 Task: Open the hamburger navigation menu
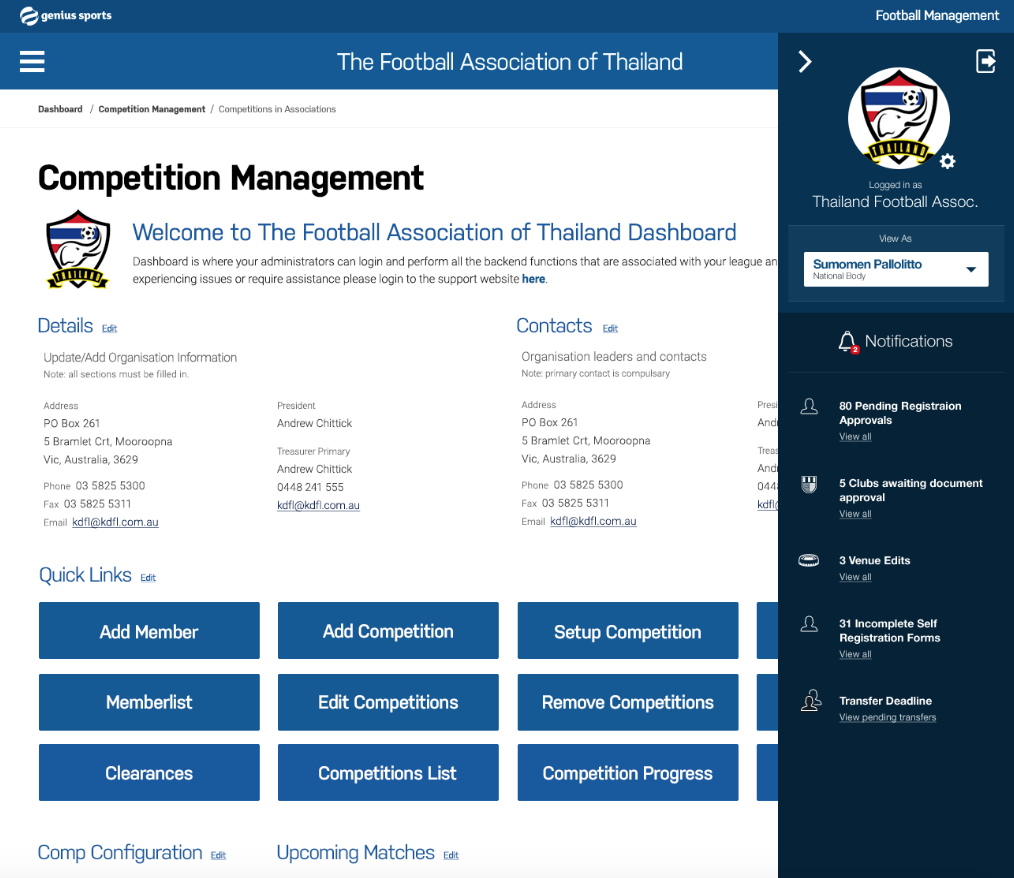(x=32, y=61)
